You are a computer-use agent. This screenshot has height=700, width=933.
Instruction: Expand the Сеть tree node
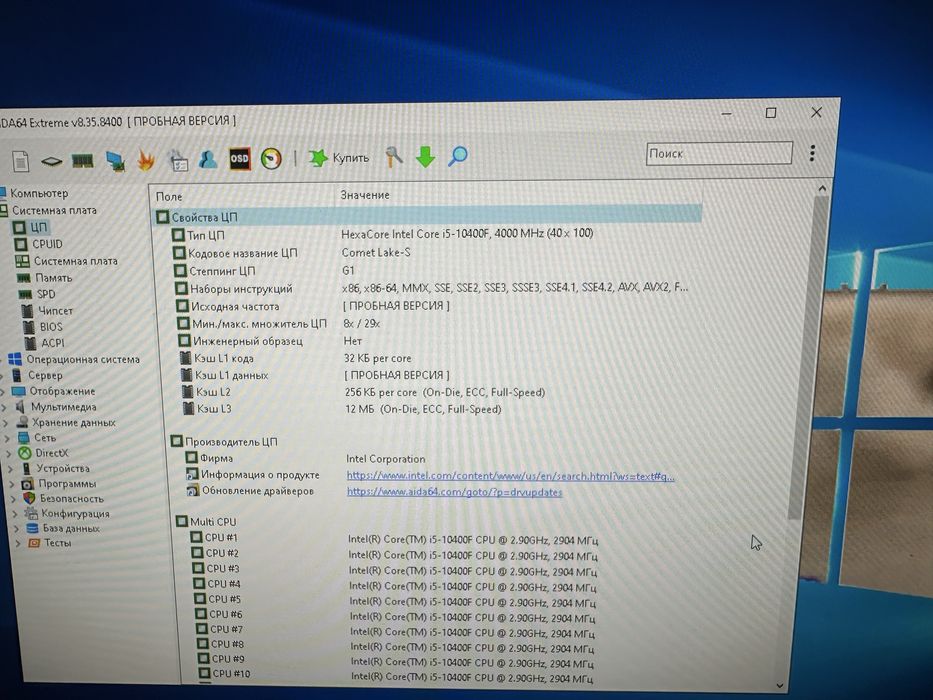point(8,439)
